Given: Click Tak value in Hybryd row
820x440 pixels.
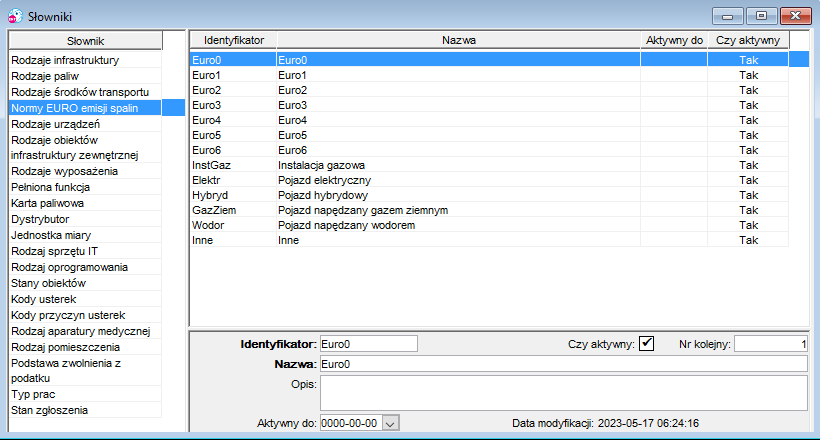Looking at the screenshot, I should coord(748,195).
